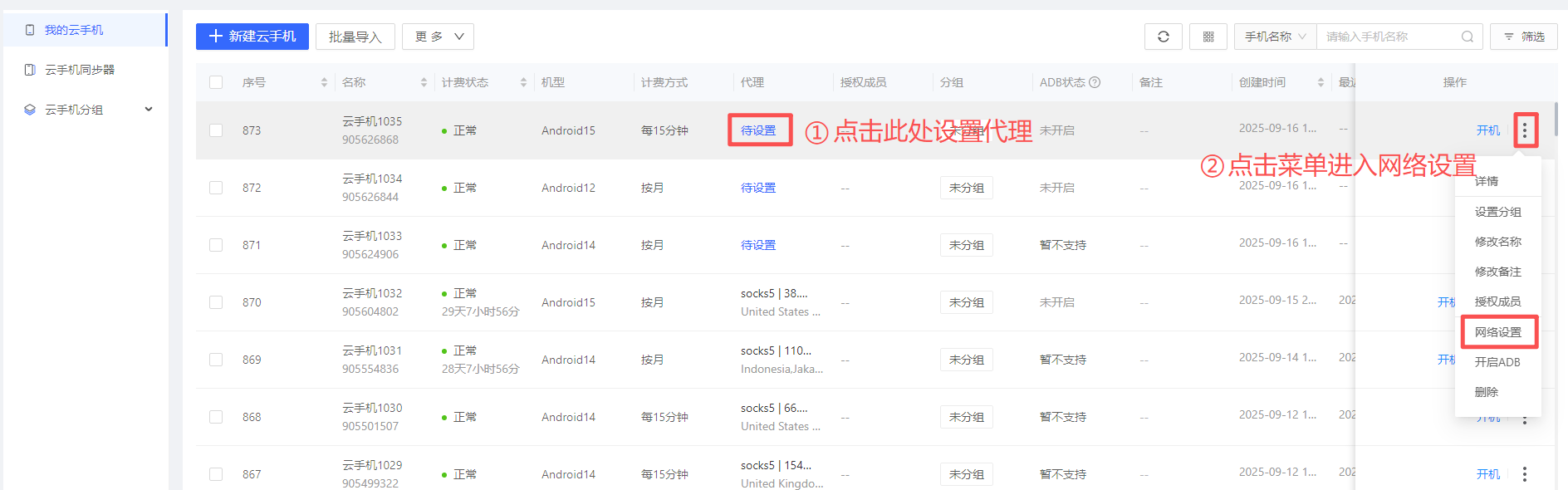Click the search magnifier icon

pos(1467,37)
